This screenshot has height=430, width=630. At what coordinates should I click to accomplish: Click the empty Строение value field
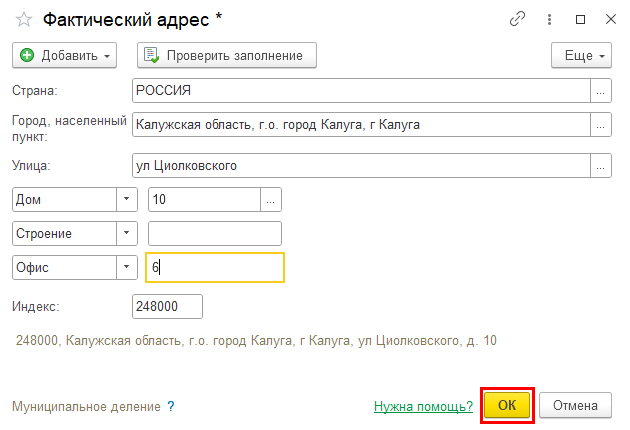coord(215,233)
